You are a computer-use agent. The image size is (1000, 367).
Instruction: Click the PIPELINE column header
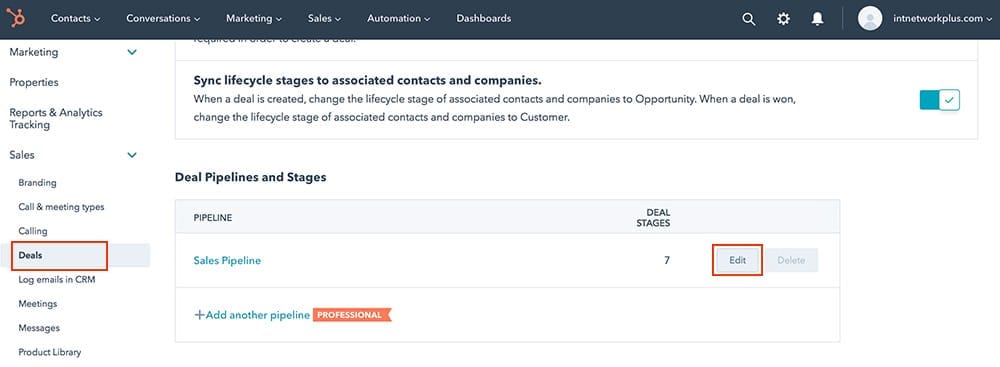[x=213, y=218]
